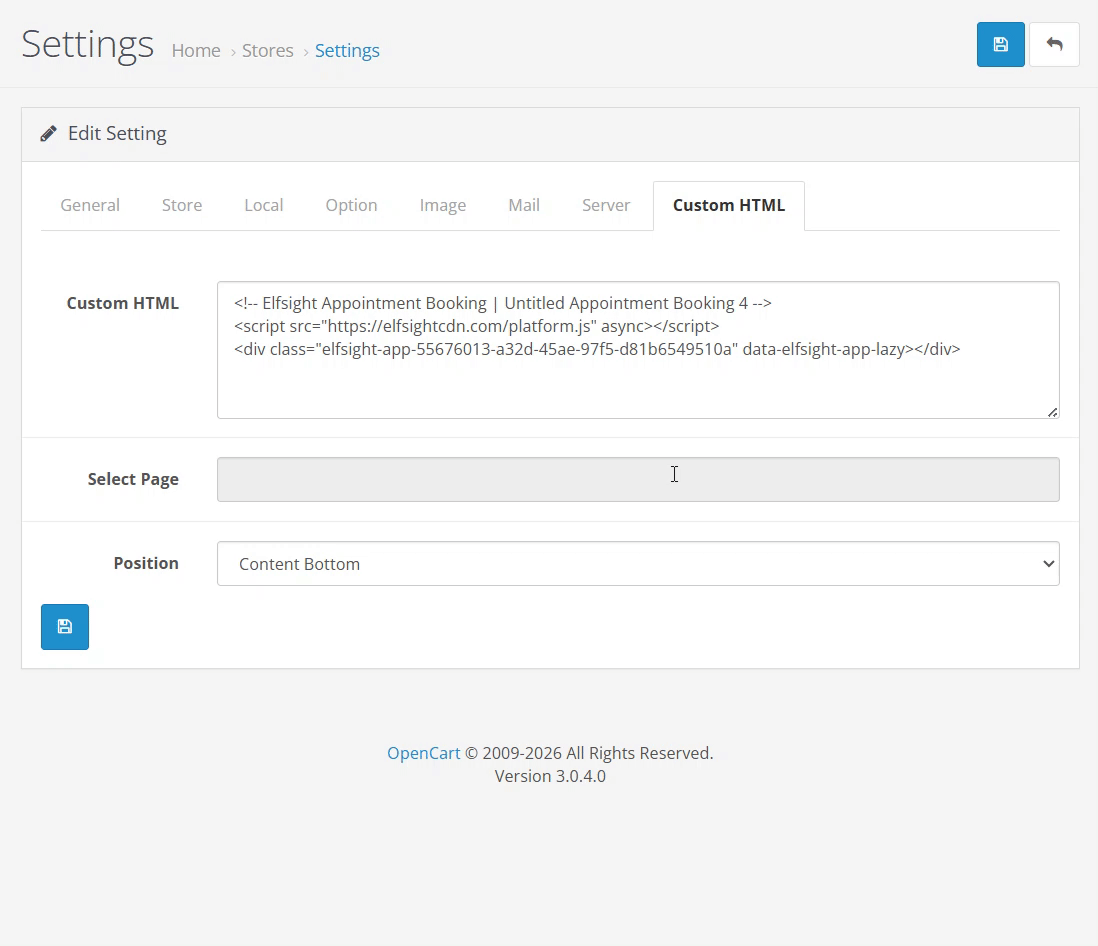Click the Position label
The image size is (1098, 946).
(146, 563)
